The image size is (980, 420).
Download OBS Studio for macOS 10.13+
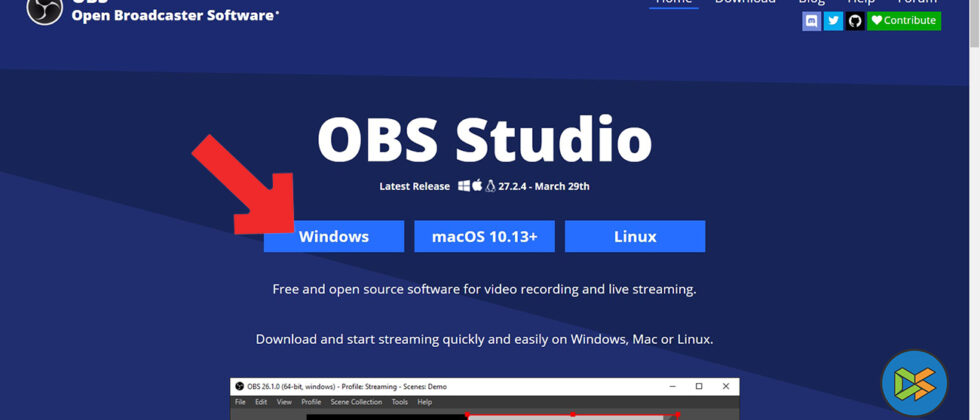(484, 236)
